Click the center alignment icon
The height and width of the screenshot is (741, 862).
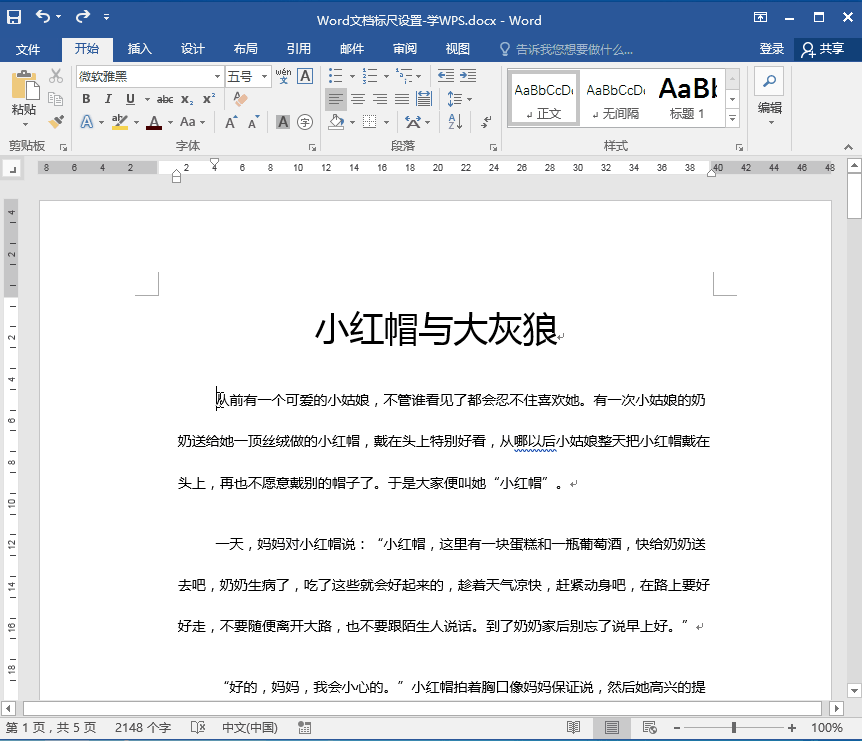pyautogui.click(x=356, y=98)
